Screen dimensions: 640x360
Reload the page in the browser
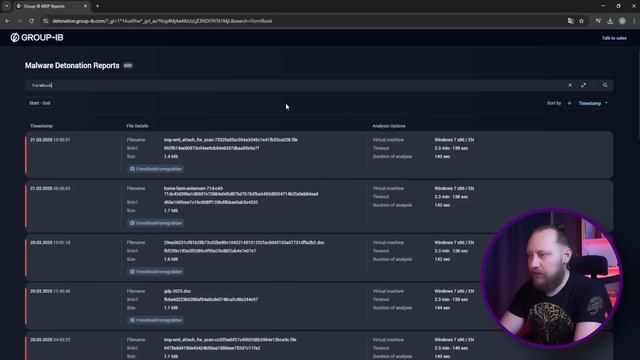(31, 21)
